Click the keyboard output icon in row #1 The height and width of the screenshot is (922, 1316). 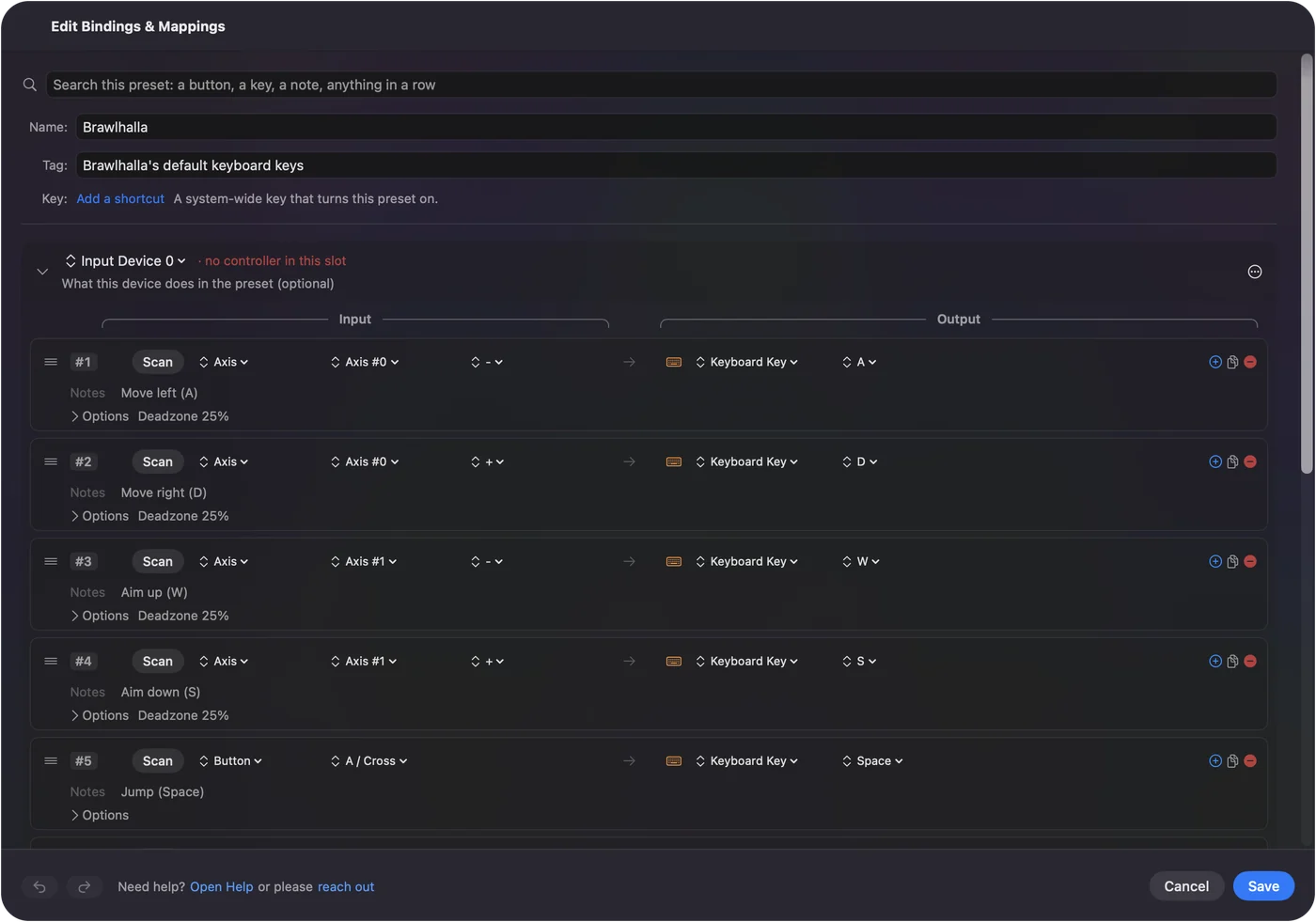click(x=674, y=362)
